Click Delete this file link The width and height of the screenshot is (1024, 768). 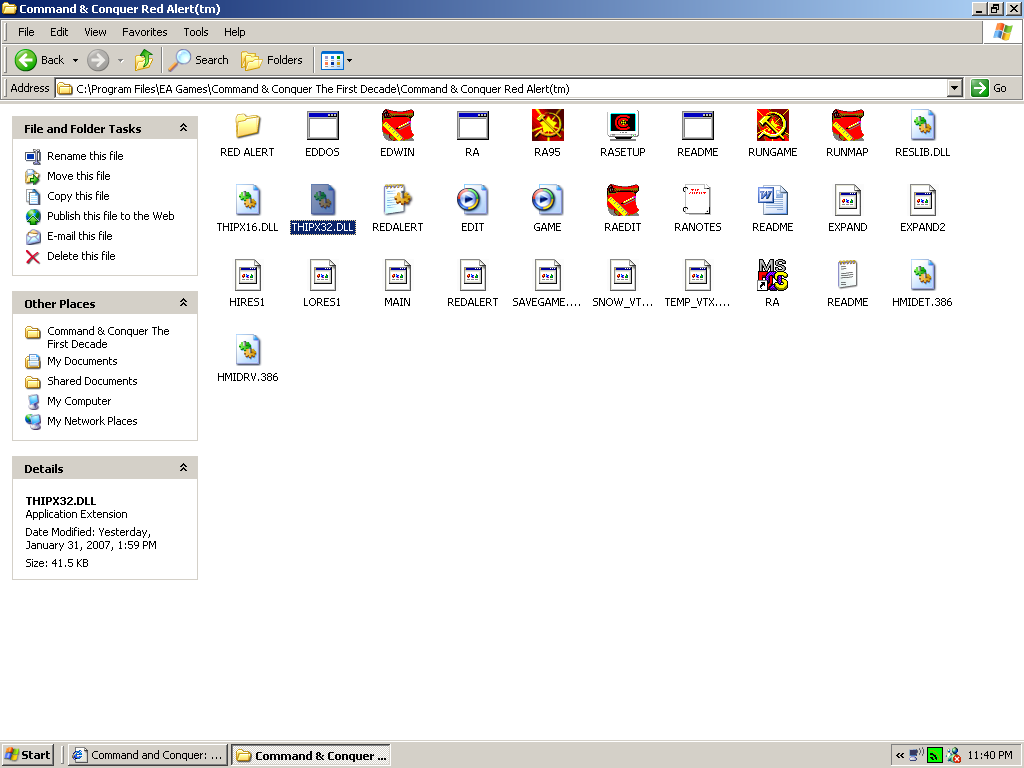[81, 256]
